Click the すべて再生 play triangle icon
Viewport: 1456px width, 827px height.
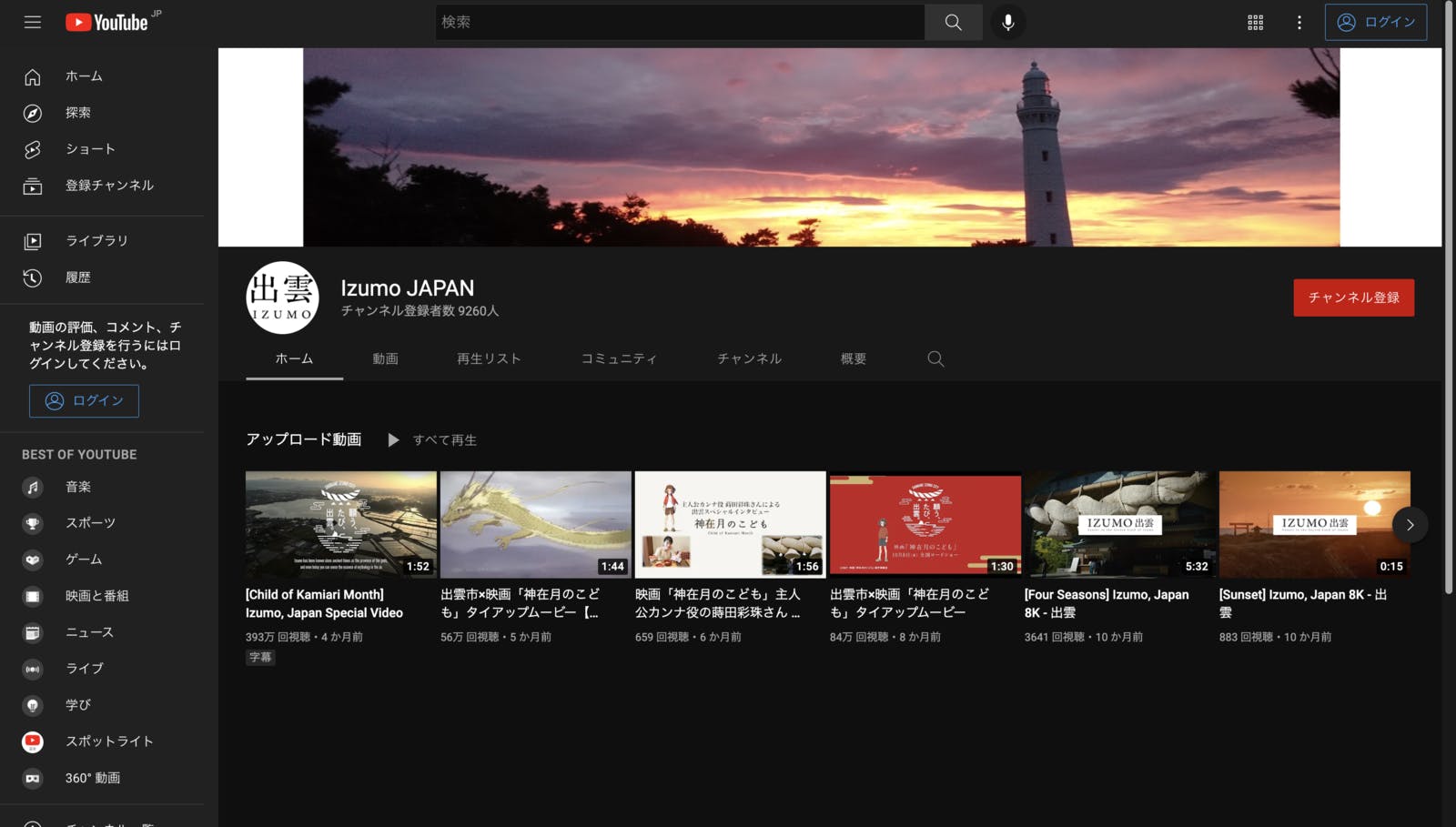tap(393, 439)
